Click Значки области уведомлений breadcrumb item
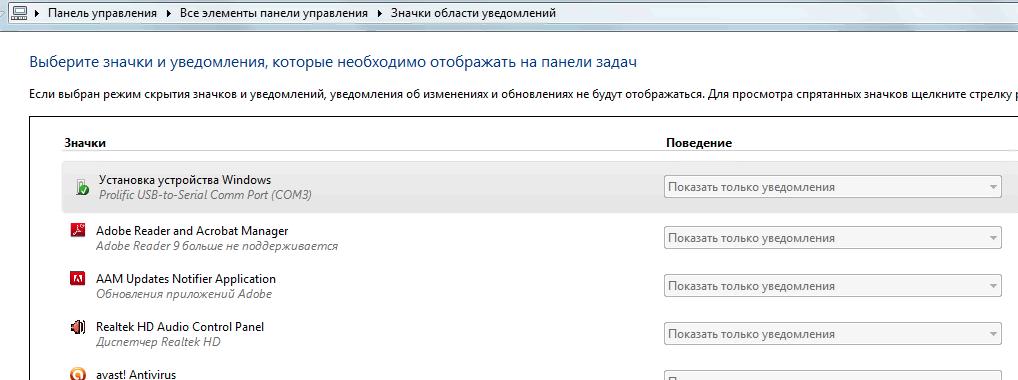The width and height of the screenshot is (1018, 380). tap(473, 13)
